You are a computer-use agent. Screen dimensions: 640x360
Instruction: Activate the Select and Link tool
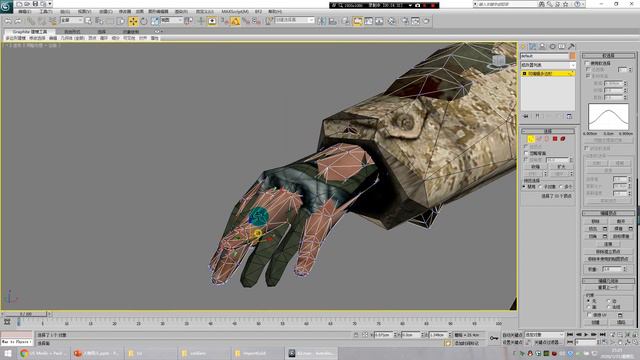pyautogui.click(x=31, y=20)
